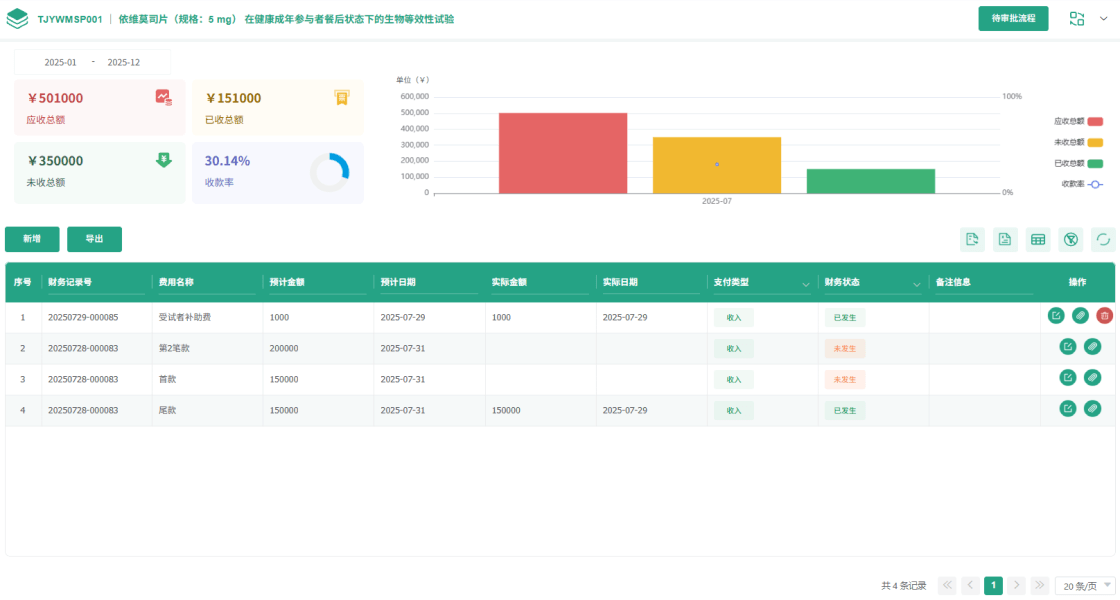Click the 2025-01 start date field
The height and width of the screenshot is (600, 1120).
[60, 62]
